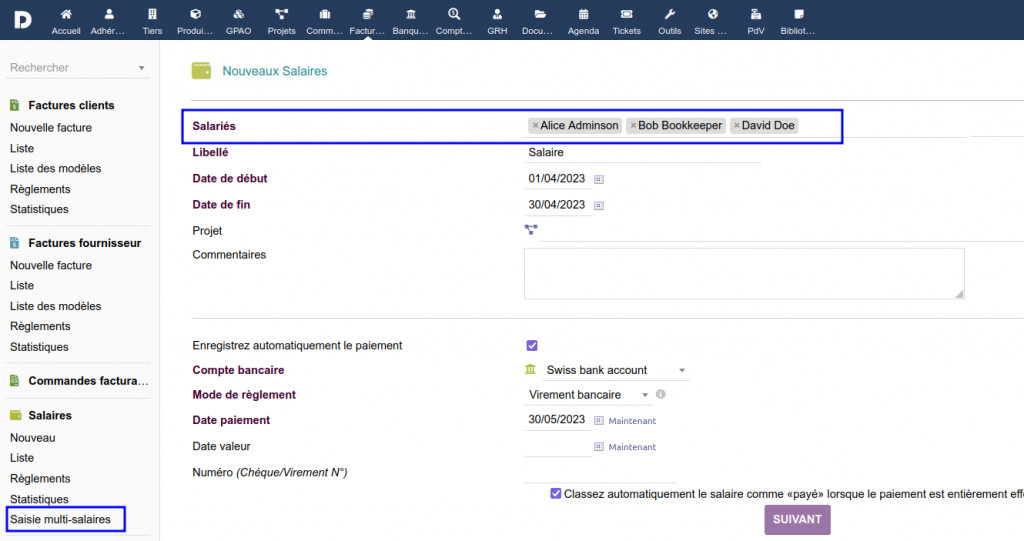
Task: Toggle Classez automatiquement le salaire comme payé
Action: tap(556, 493)
